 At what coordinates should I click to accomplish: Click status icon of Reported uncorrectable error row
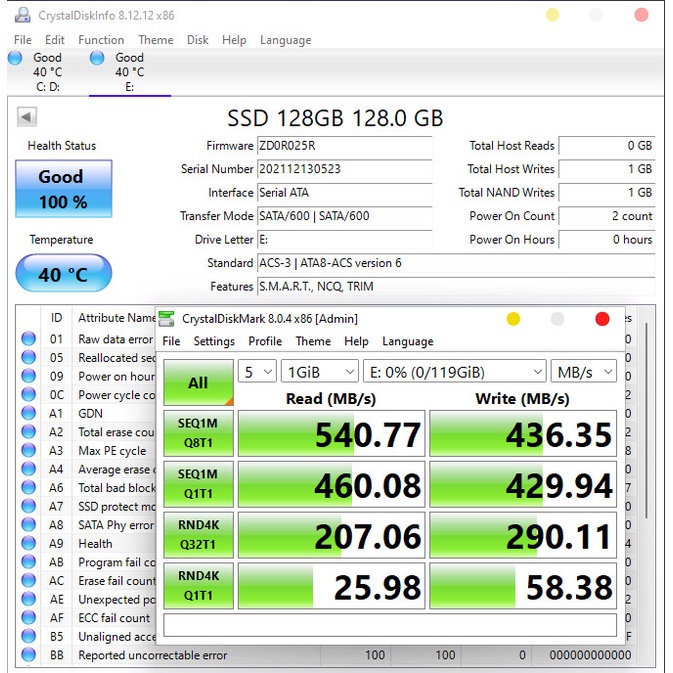pos(29,655)
